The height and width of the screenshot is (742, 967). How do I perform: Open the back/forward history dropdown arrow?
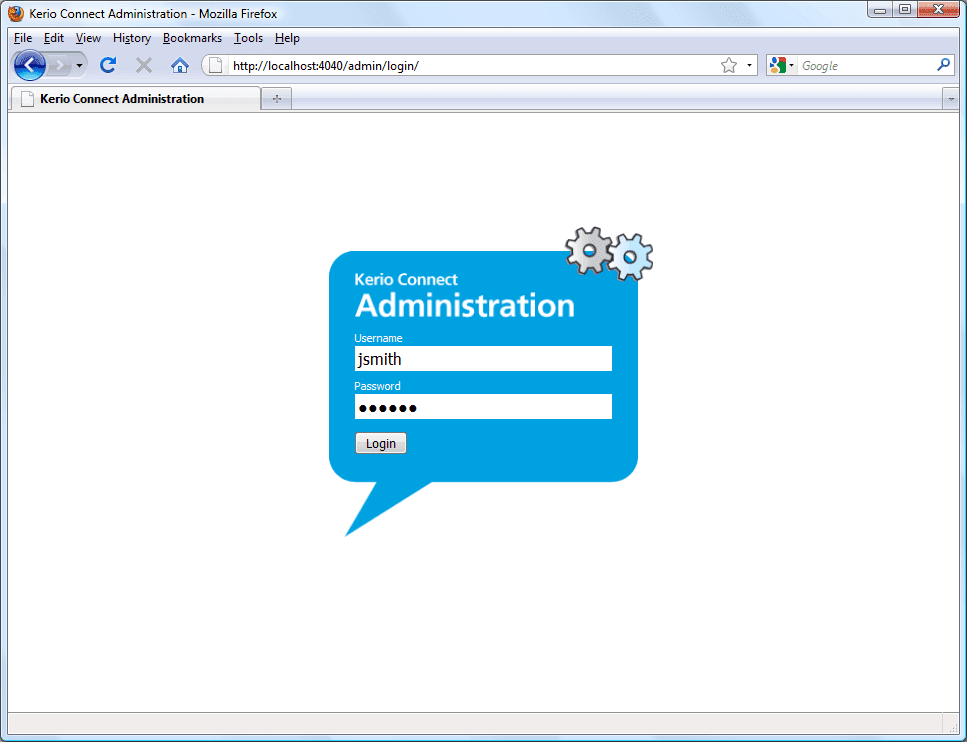tap(80, 65)
